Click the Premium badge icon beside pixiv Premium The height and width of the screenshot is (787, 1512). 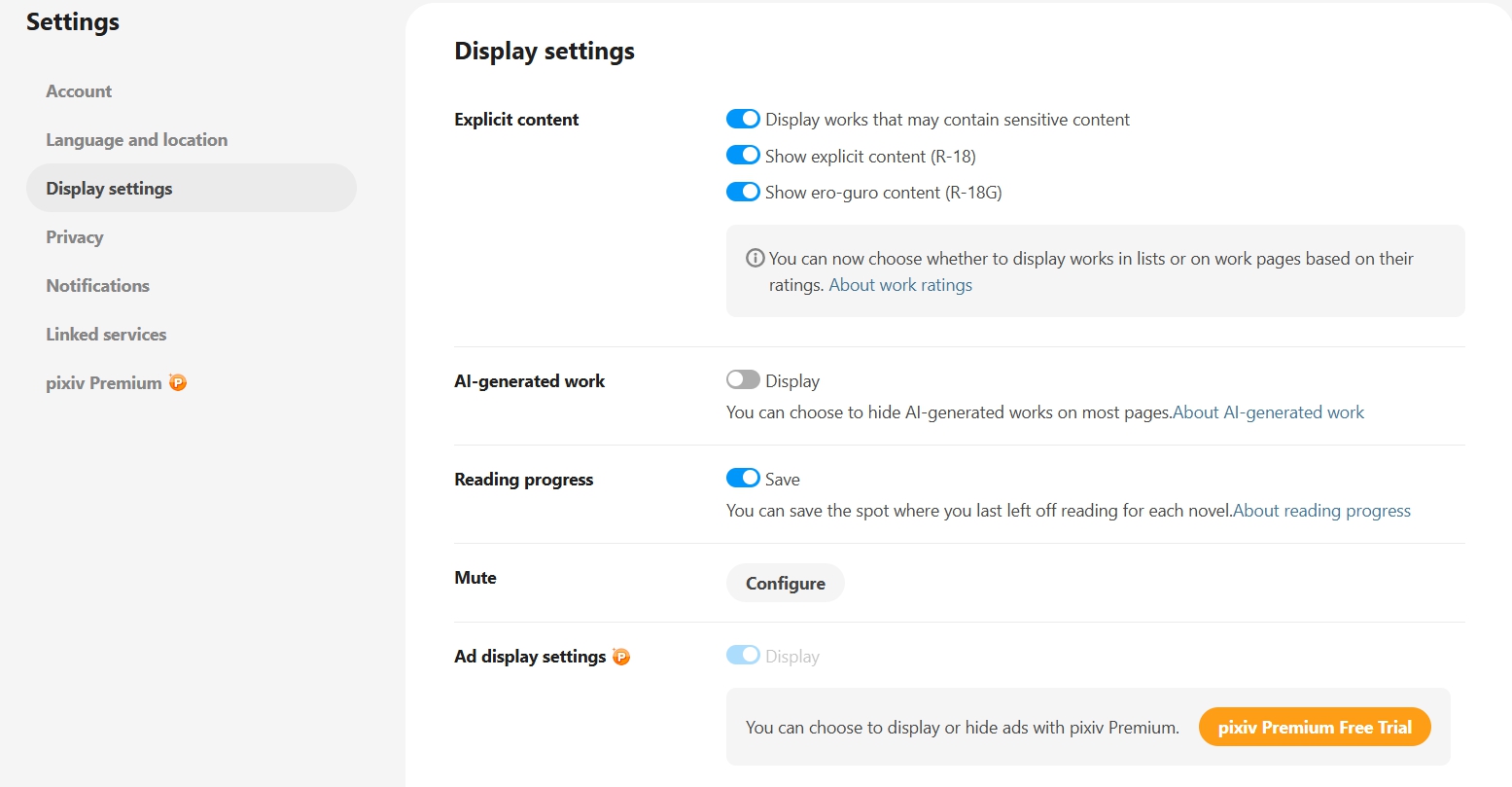[x=177, y=382]
